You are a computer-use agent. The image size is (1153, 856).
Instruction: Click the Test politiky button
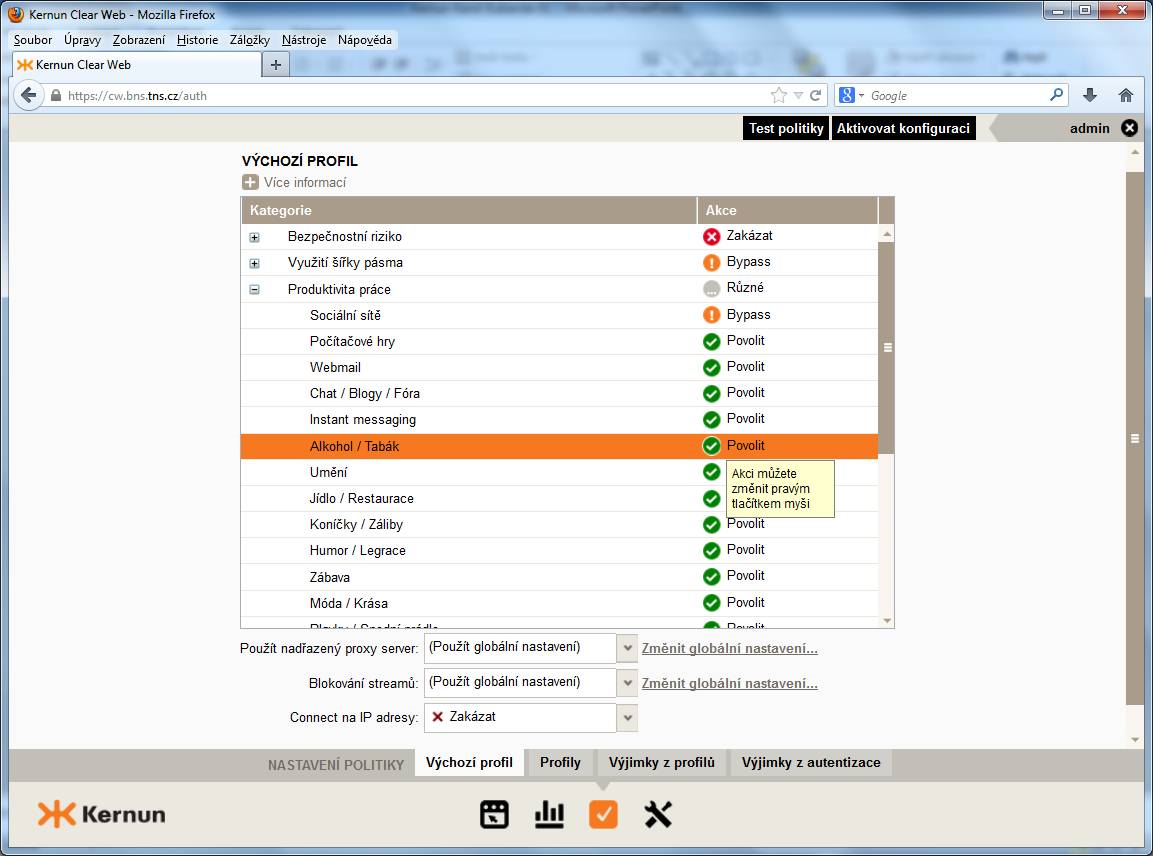pyautogui.click(x=786, y=128)
